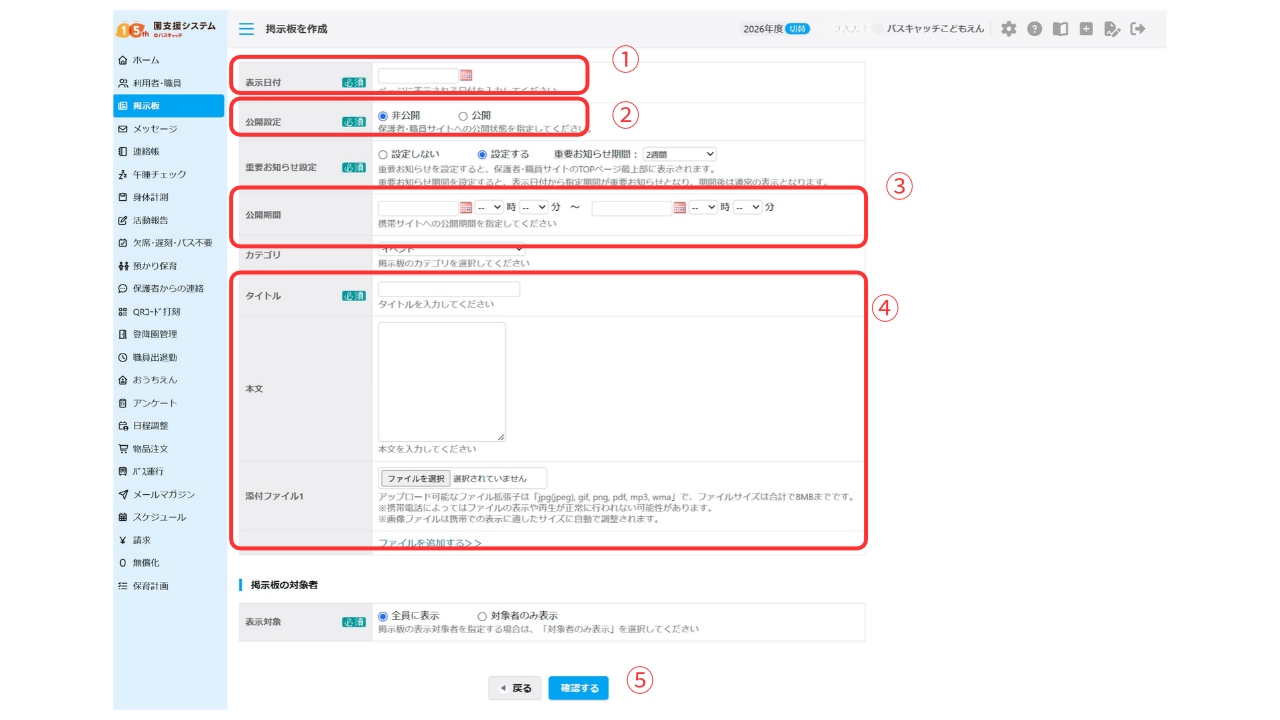Focus the タイトル input field
This screenshot has height=720, width=1280.
449,289
